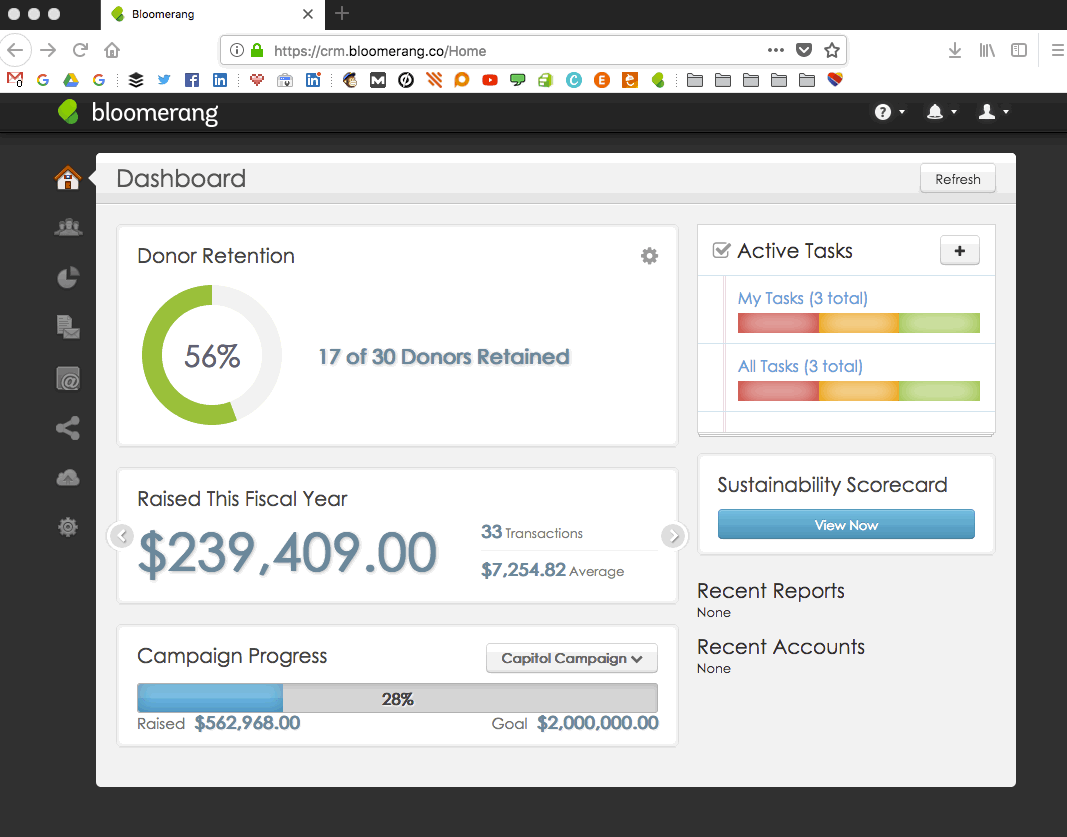This screenshot has width=1067, height=837.
Task: Click the Refresh button
Action: click(x=957, y=179)
